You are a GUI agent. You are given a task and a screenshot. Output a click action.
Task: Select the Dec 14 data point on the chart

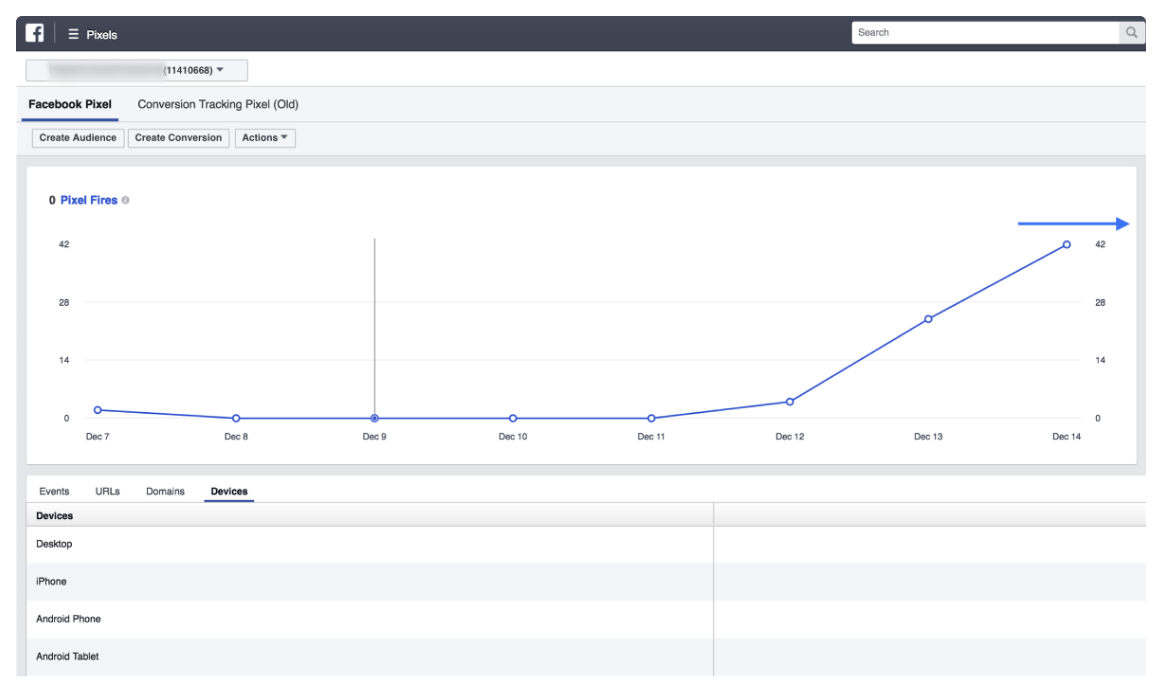click(1065, 244)
